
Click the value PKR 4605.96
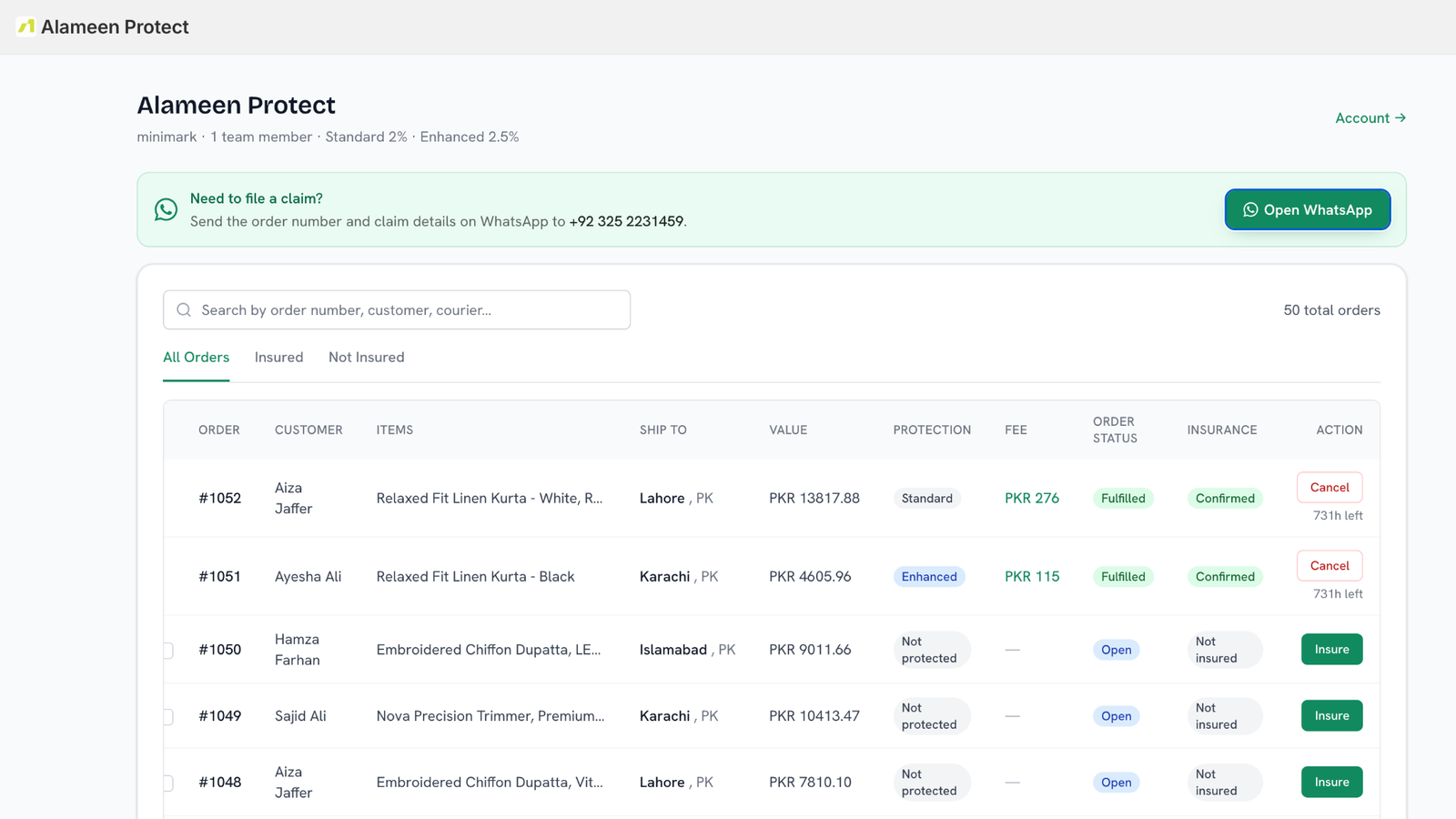(x=810, y=576)
